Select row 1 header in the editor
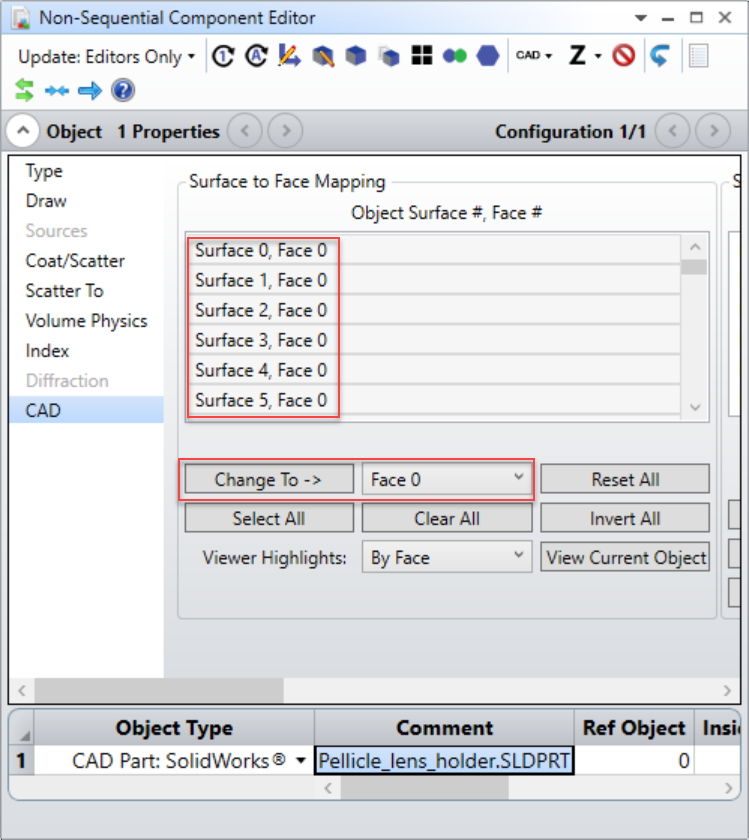Image resolution: width=749 pixels, height=840 pixels. tap(21, 761)
